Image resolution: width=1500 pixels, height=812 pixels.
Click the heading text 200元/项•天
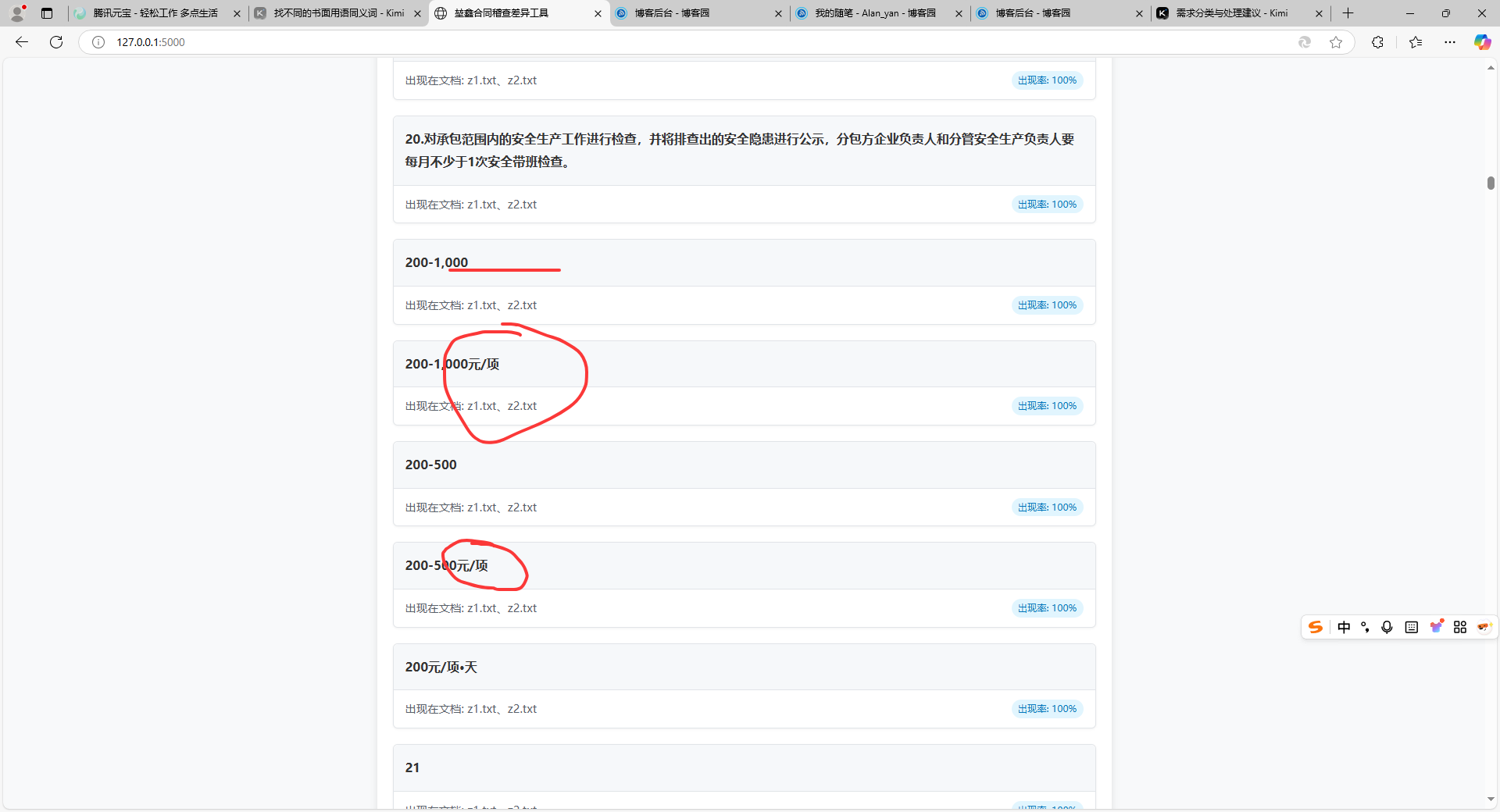441,667
